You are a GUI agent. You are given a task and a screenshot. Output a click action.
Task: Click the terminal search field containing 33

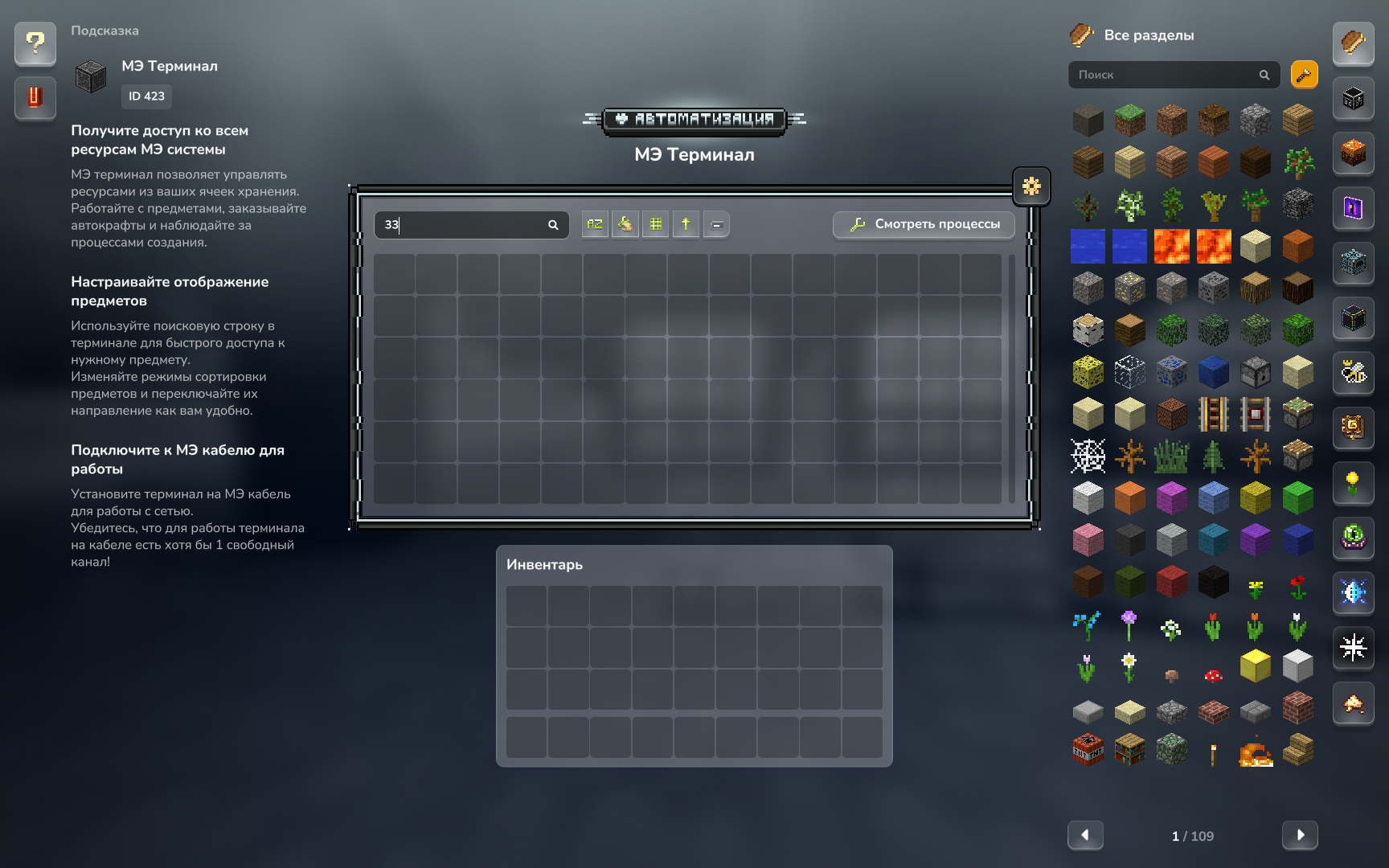tap(462, 225)
